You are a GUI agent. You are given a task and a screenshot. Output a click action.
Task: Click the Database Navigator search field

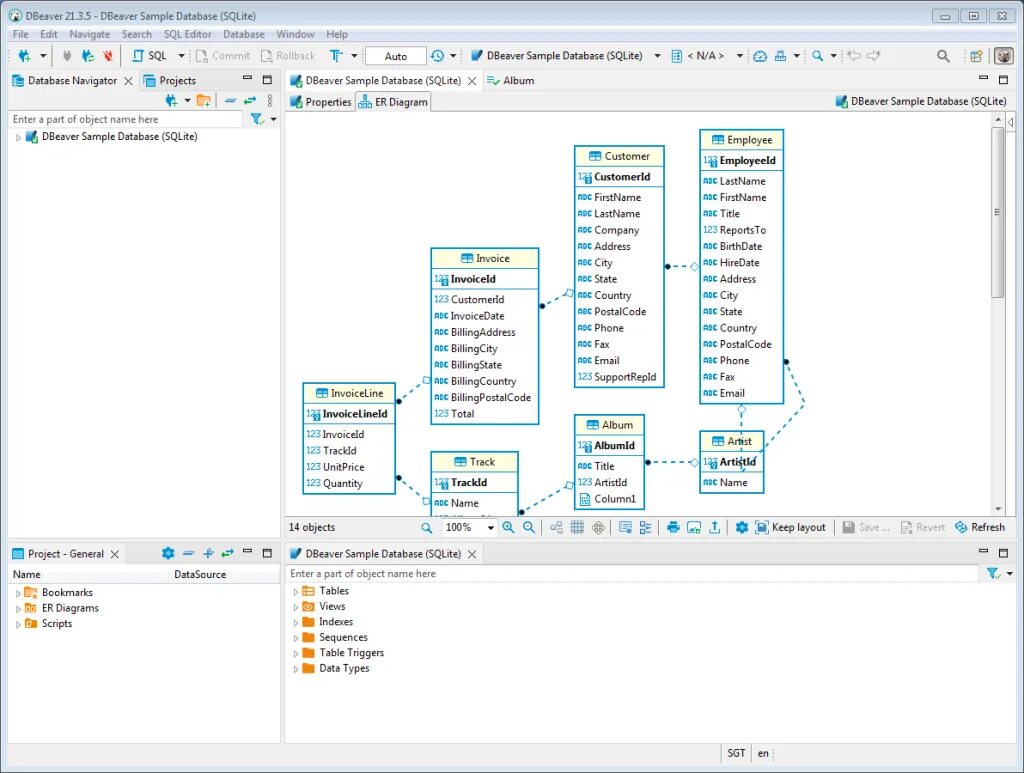(x=125, y=119)
